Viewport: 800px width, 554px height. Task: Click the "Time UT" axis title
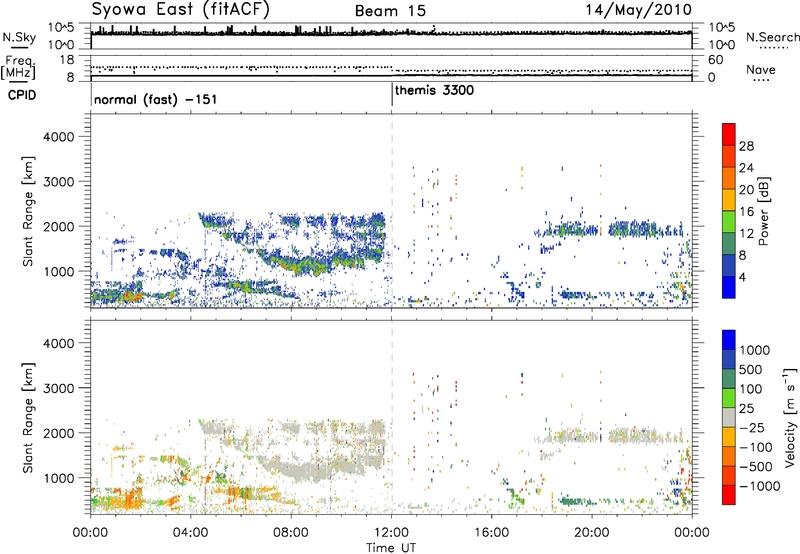[x=391, y=548]
